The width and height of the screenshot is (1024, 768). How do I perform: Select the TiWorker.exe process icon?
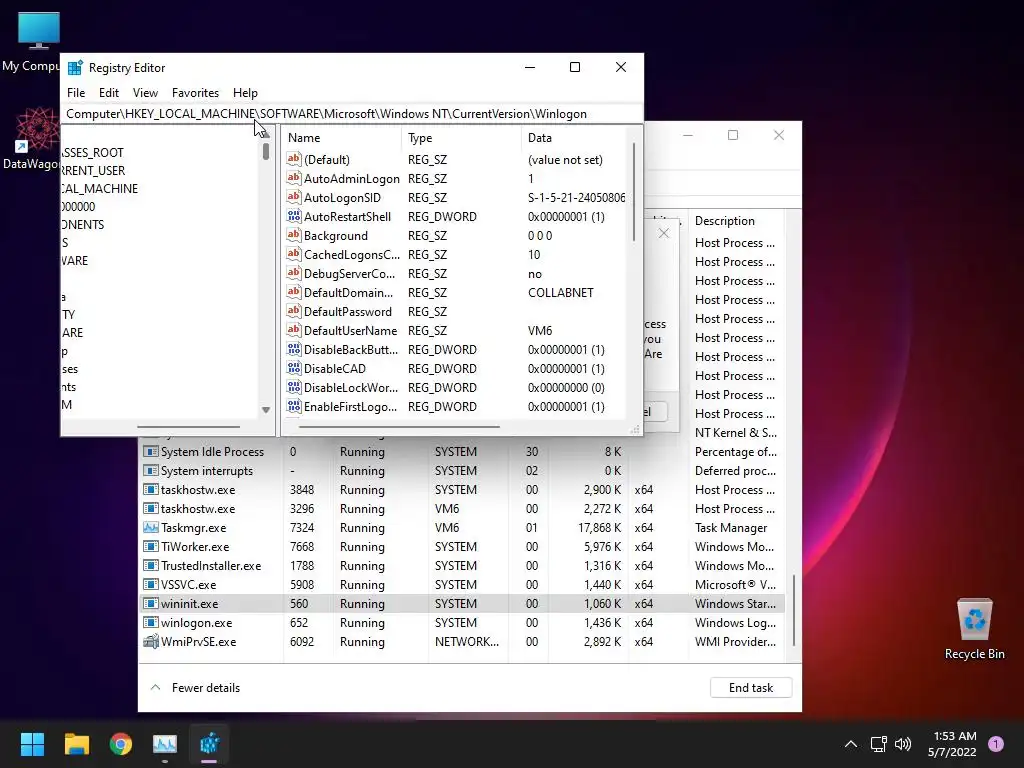[x=151, y=546]
